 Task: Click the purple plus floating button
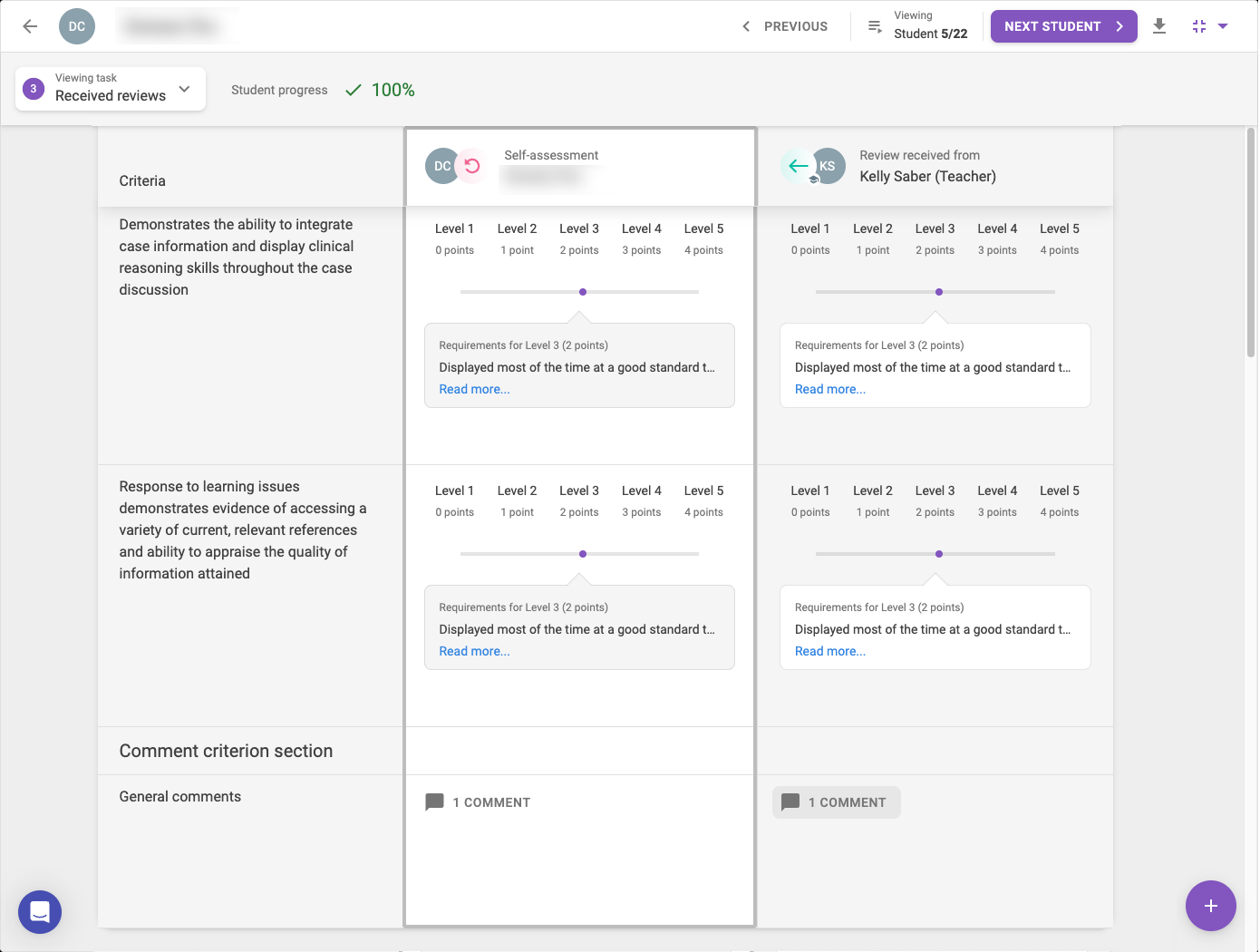click(x=1210, y=905)
